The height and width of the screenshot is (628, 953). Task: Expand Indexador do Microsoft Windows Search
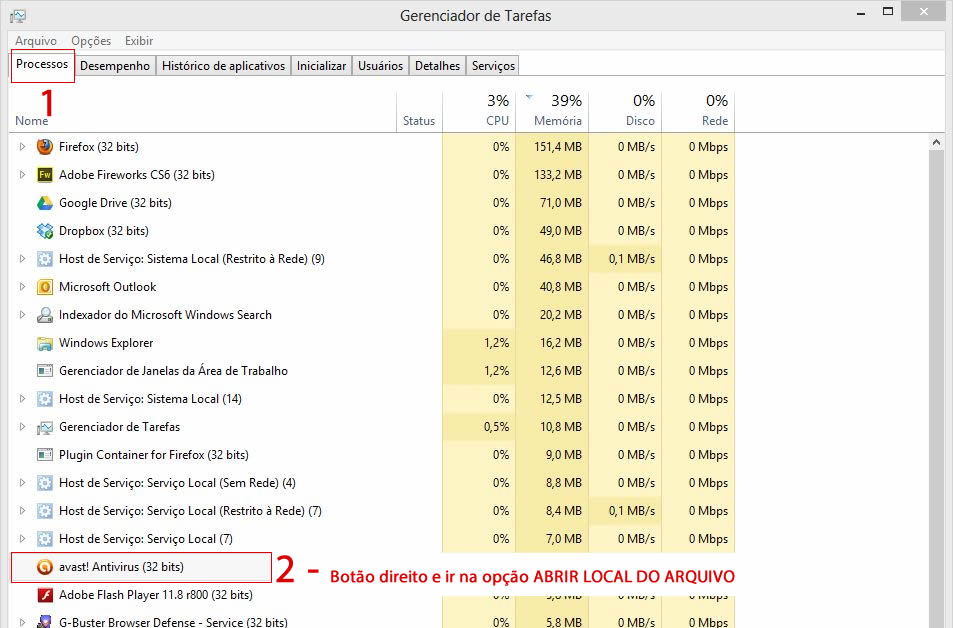pyautogui.click(x=22, y=315)
